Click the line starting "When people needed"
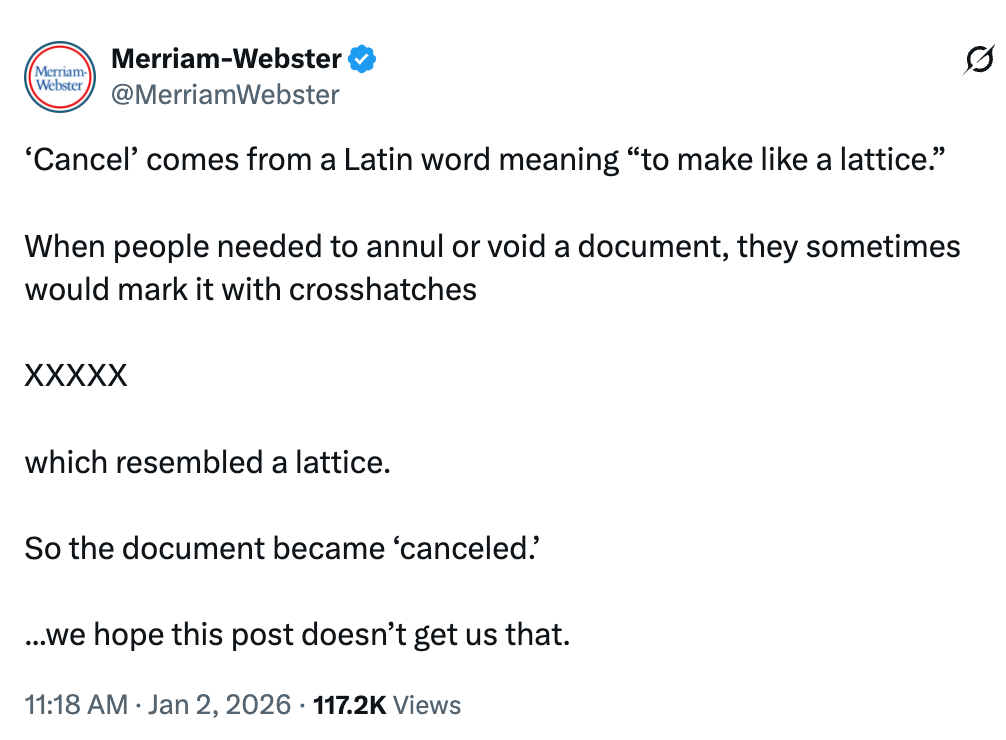Screen dimensions: 1006x740 click(x=492, y=246)
